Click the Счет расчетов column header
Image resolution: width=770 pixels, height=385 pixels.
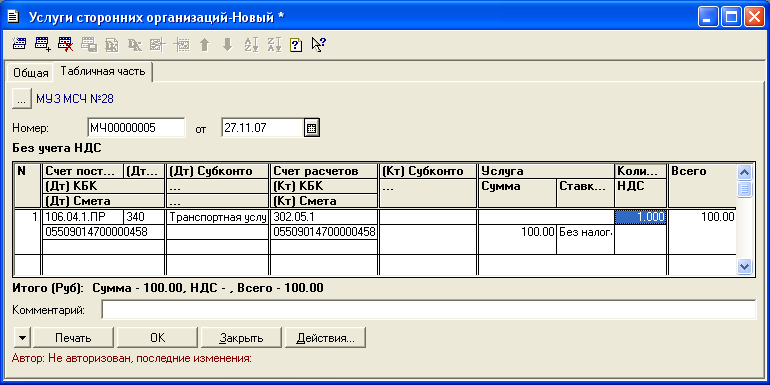[324, 171]
